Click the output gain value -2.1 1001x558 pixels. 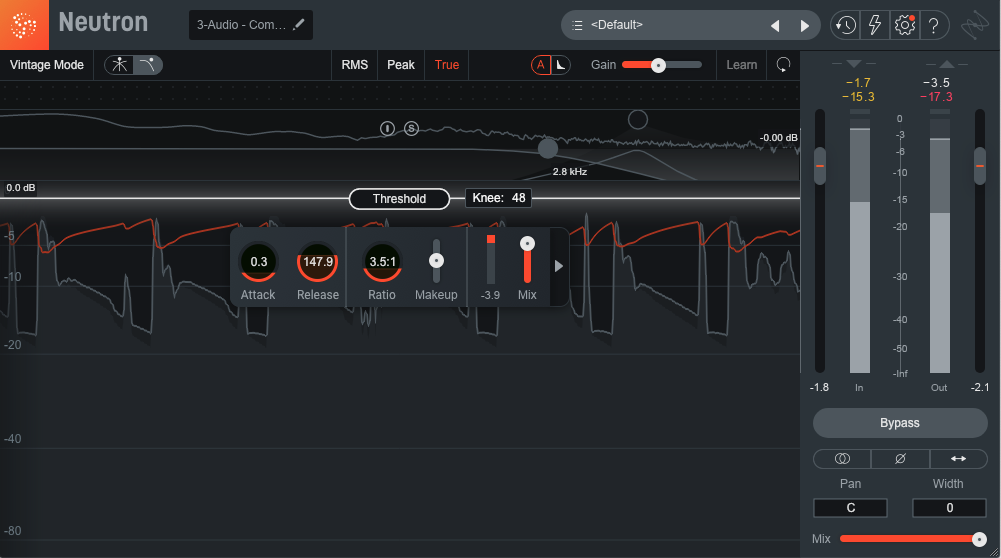pyautogui.click(x=980, y=388)
